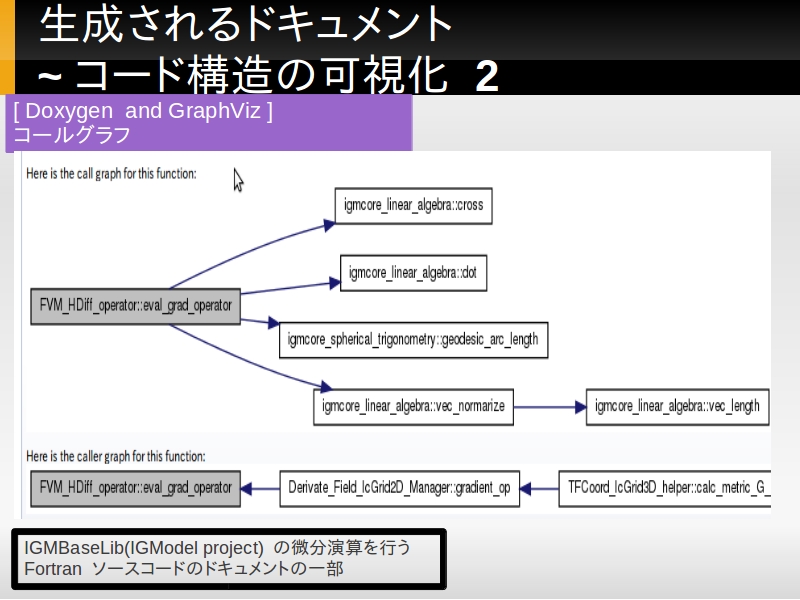The height and width of the screenshot is (600, 800).
Task: Click the TFCoord_IcGrid3D_helper::calc_metric_G_ node
Action: point(664,488)
